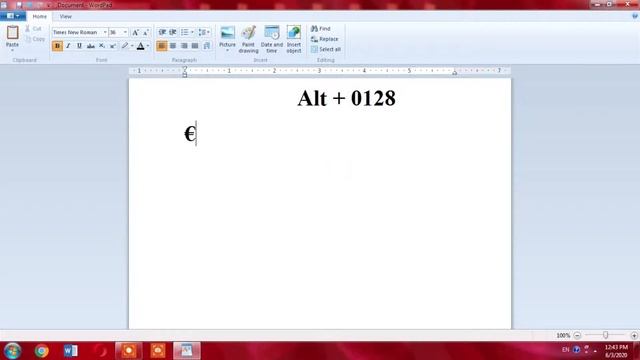Open the Opera icon on taskbar
The image size is (640, 360).
point(100,351)
